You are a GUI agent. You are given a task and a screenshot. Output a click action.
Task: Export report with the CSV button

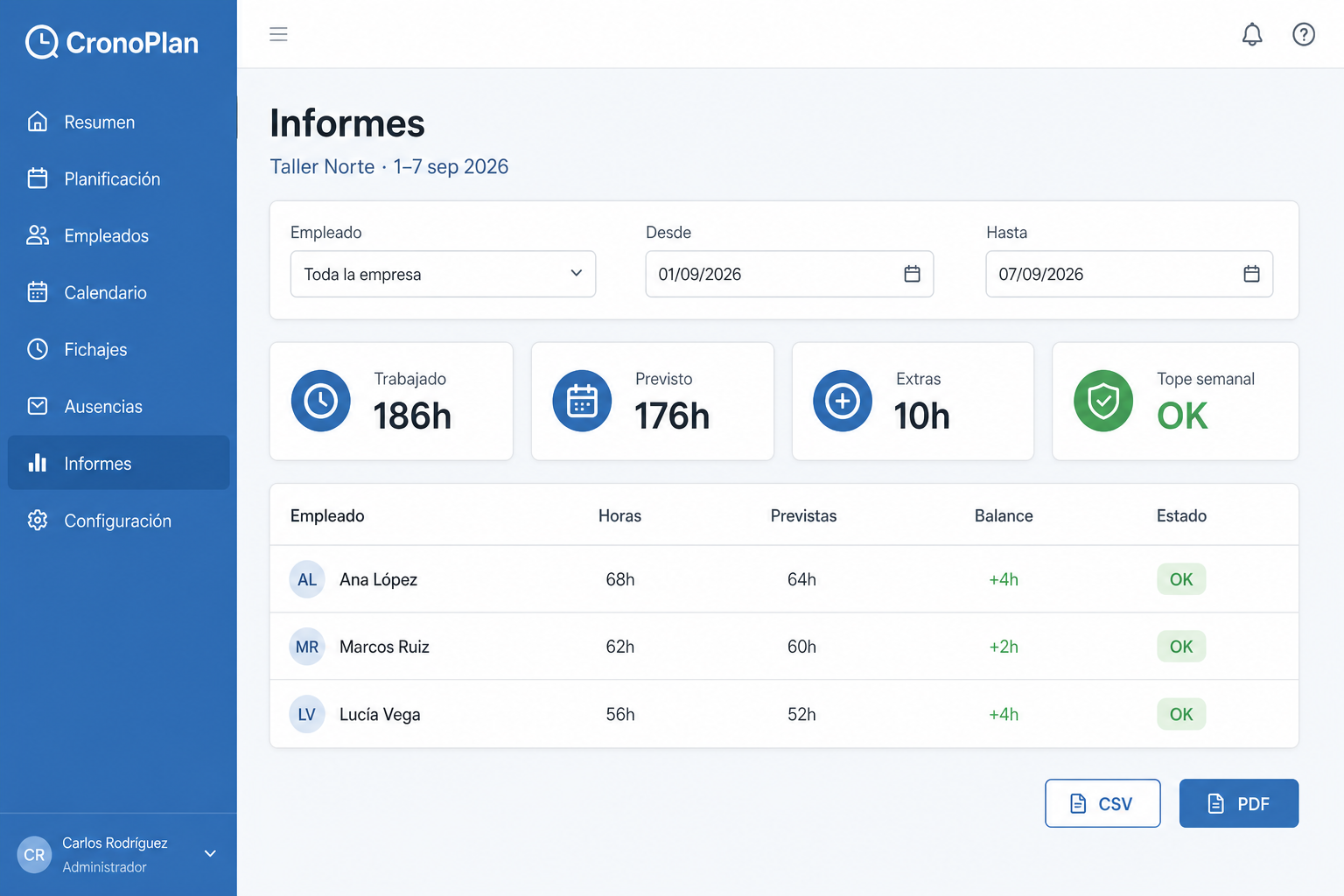1102,803
